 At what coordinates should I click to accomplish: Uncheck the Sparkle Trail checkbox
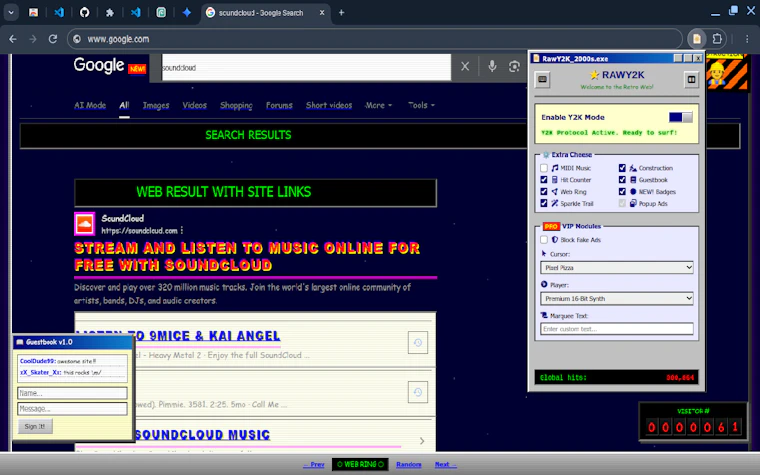tap(544, 203)
